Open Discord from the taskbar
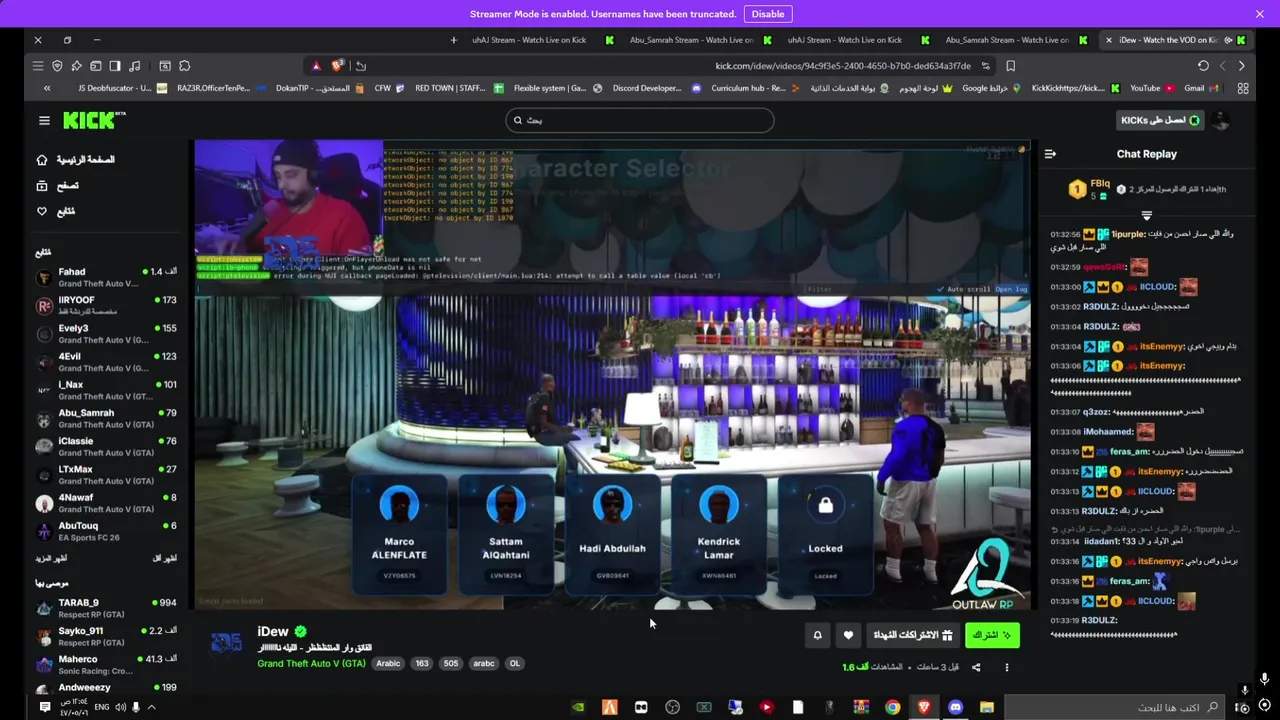 click(x=955, y=708)
